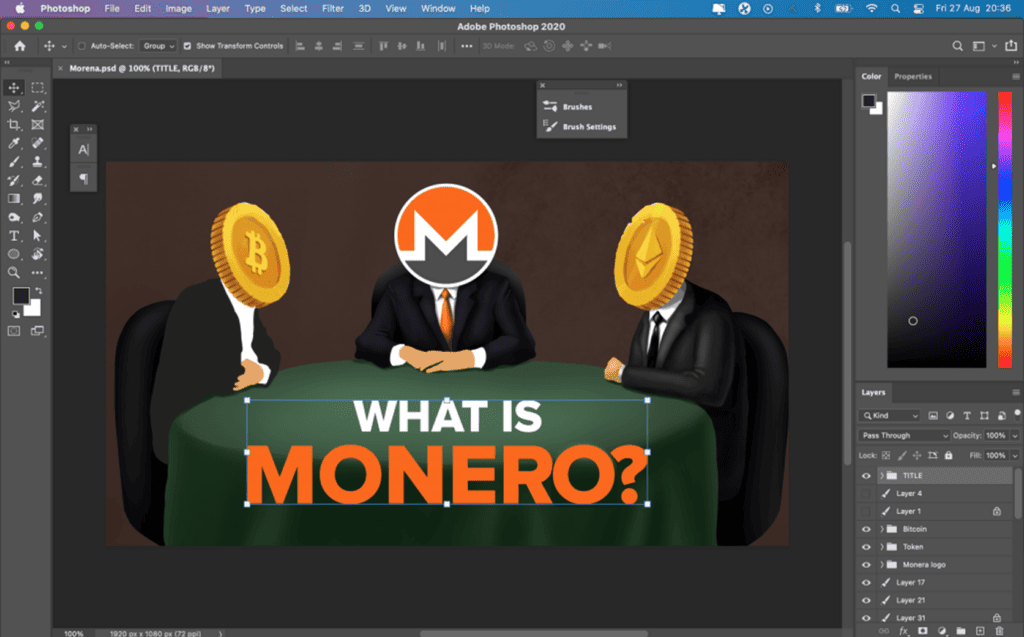
Task: Expand the Bitcoin layer group
Action: (x=882, y=529)
